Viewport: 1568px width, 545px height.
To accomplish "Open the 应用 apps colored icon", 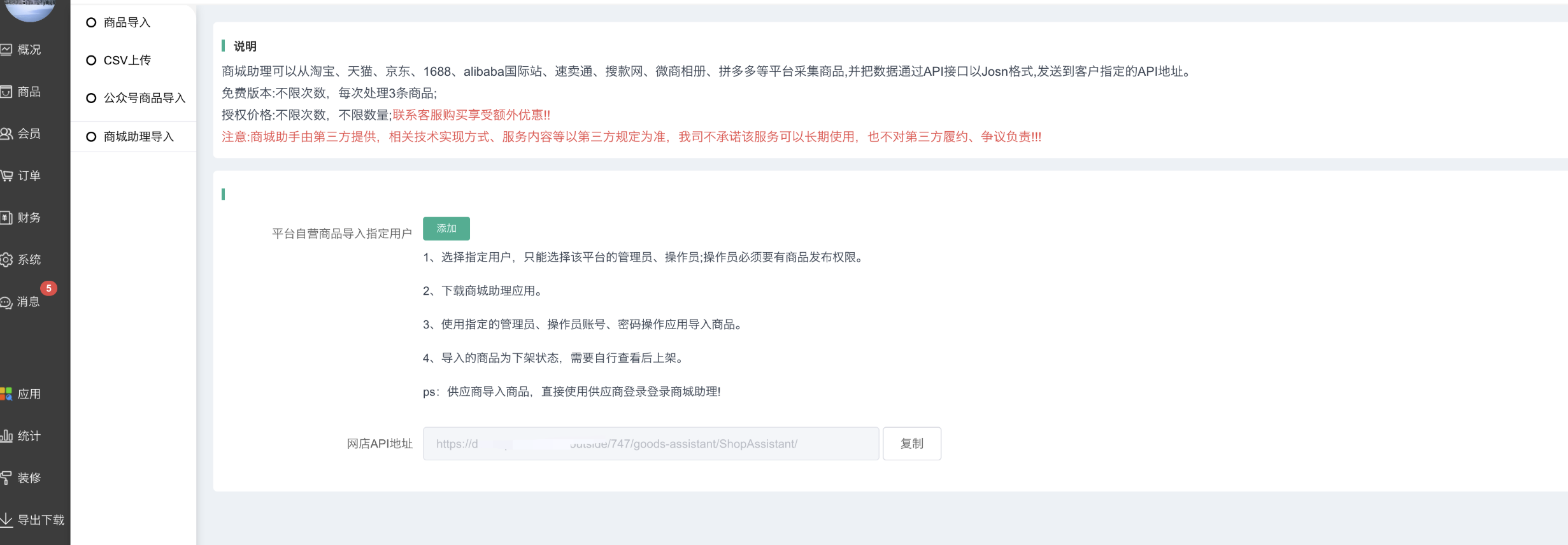I will pos(6,394).
